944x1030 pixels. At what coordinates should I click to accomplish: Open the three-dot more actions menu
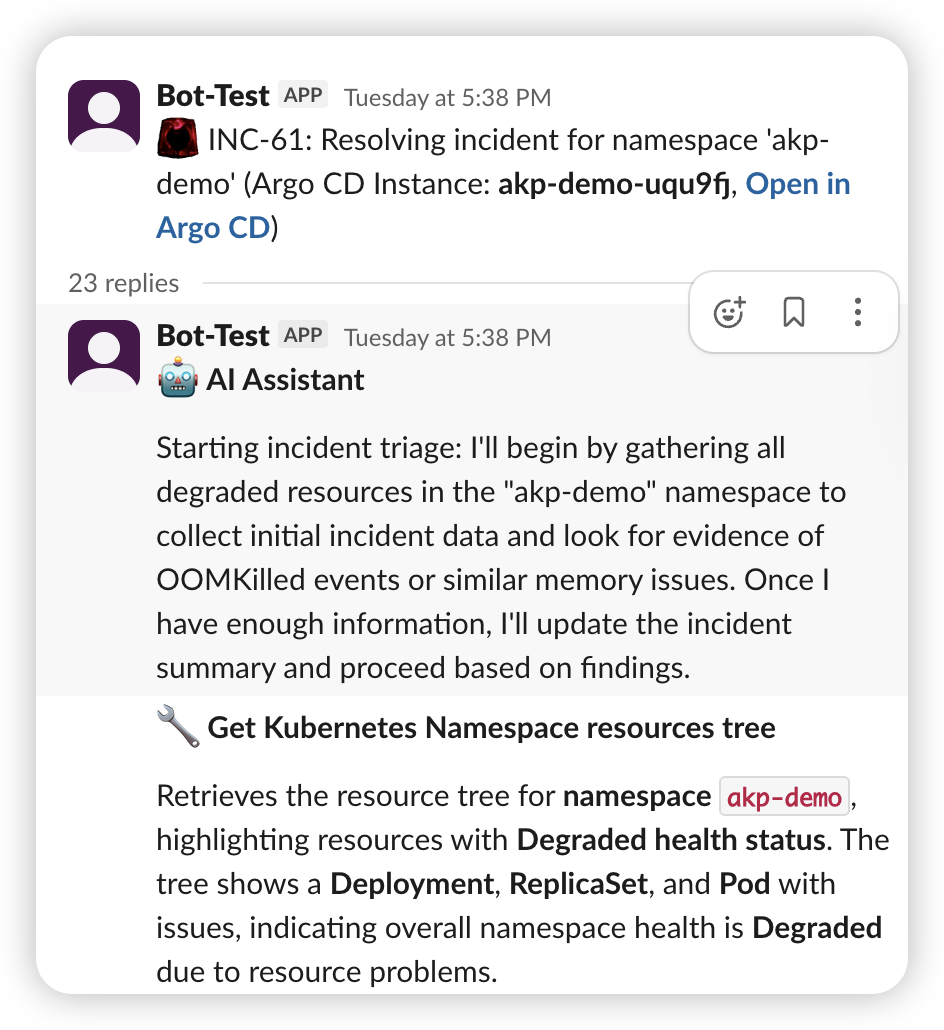(x=857, y=312)
